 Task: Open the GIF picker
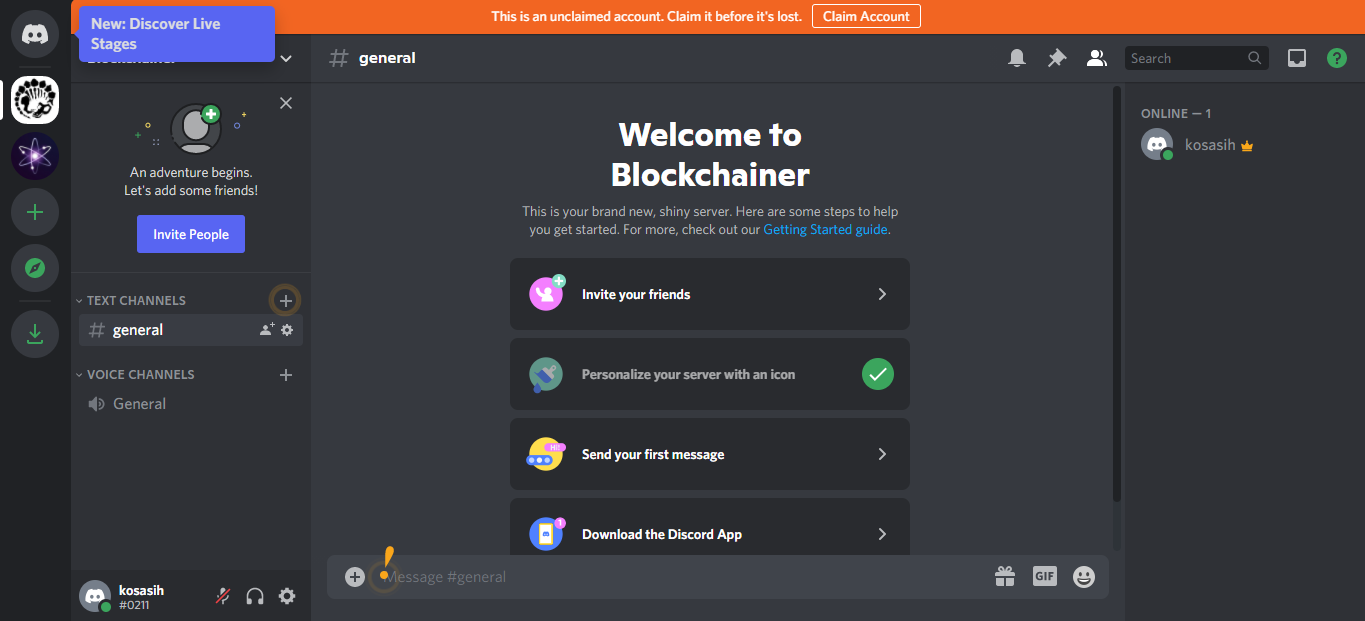click(x=1045, y=576)
